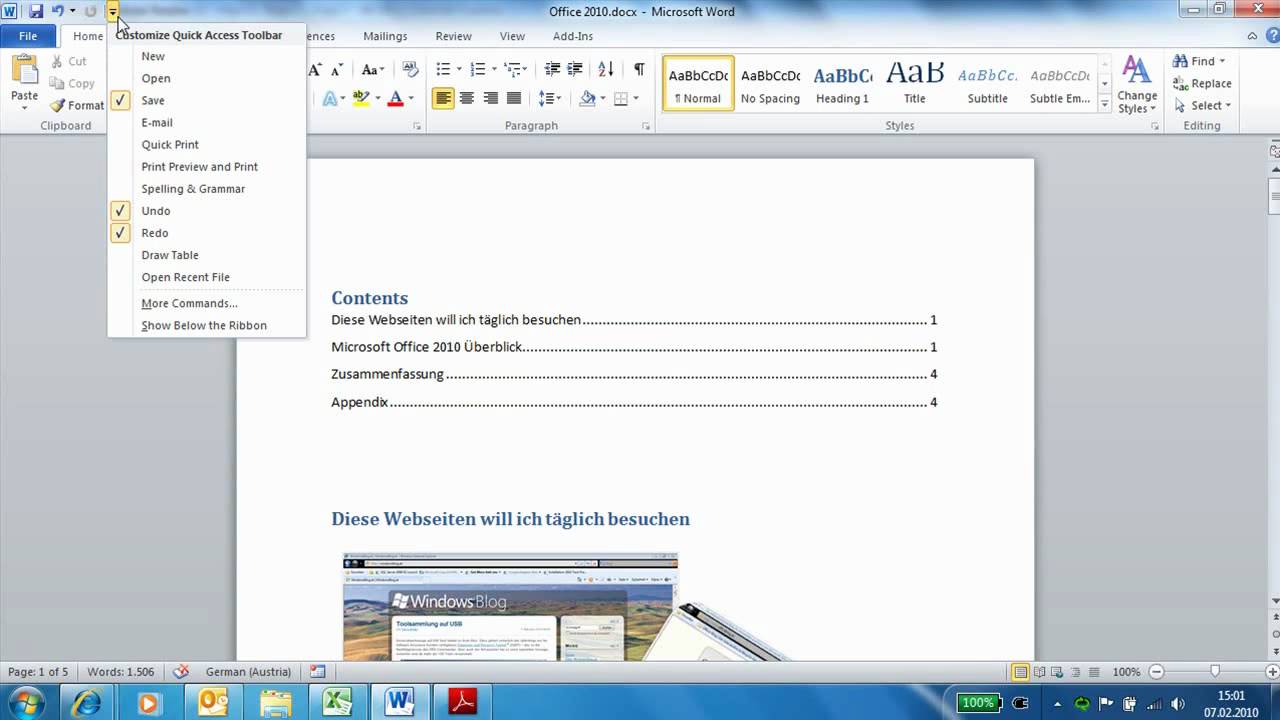
Task: Open the Select dropdown in Editing group
Action: click(x=1202, y=106)
